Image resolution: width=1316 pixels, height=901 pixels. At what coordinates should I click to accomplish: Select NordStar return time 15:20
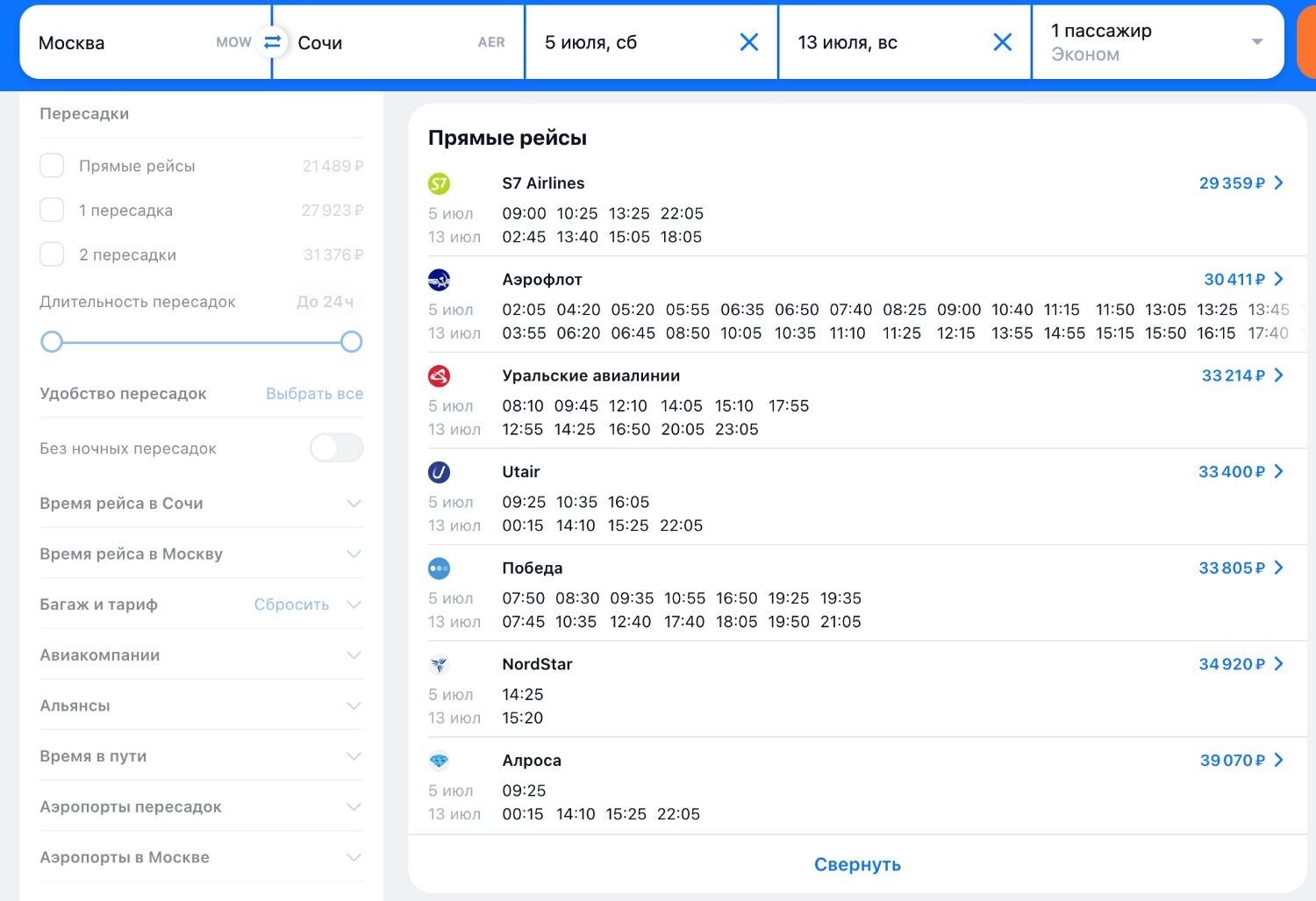[523, 719]
